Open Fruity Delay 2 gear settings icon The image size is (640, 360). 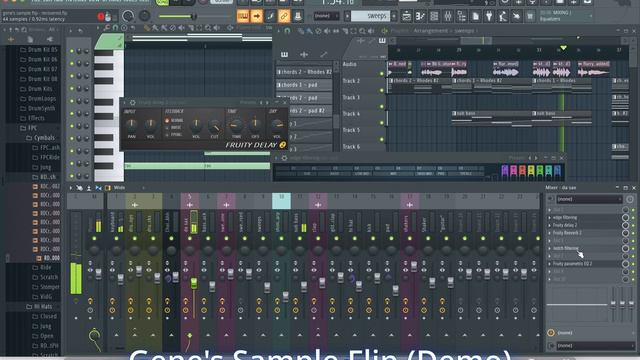pos(132,102)
